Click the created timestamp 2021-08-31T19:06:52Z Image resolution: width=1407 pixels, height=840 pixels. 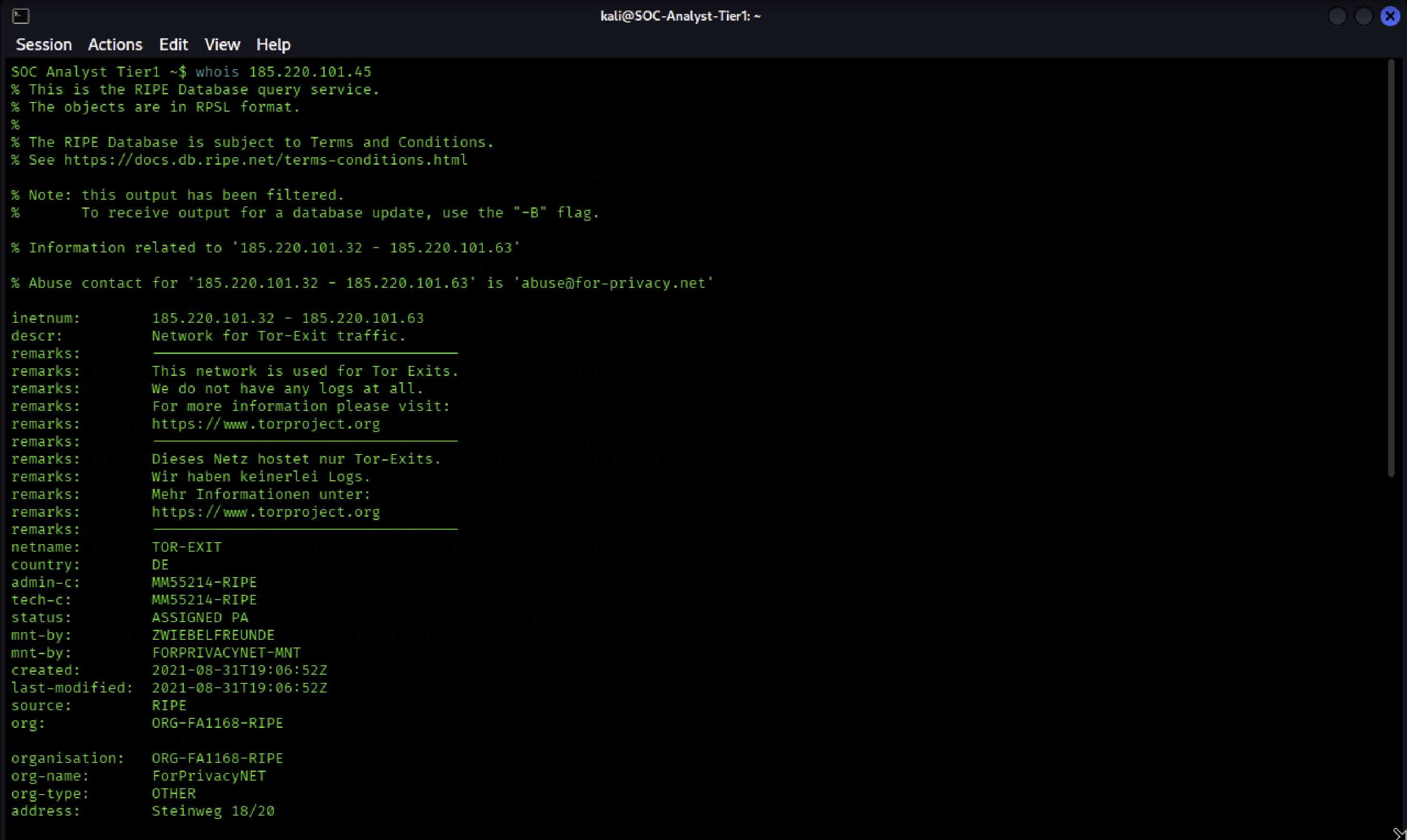pyautogui.click(x=239, y=670)
